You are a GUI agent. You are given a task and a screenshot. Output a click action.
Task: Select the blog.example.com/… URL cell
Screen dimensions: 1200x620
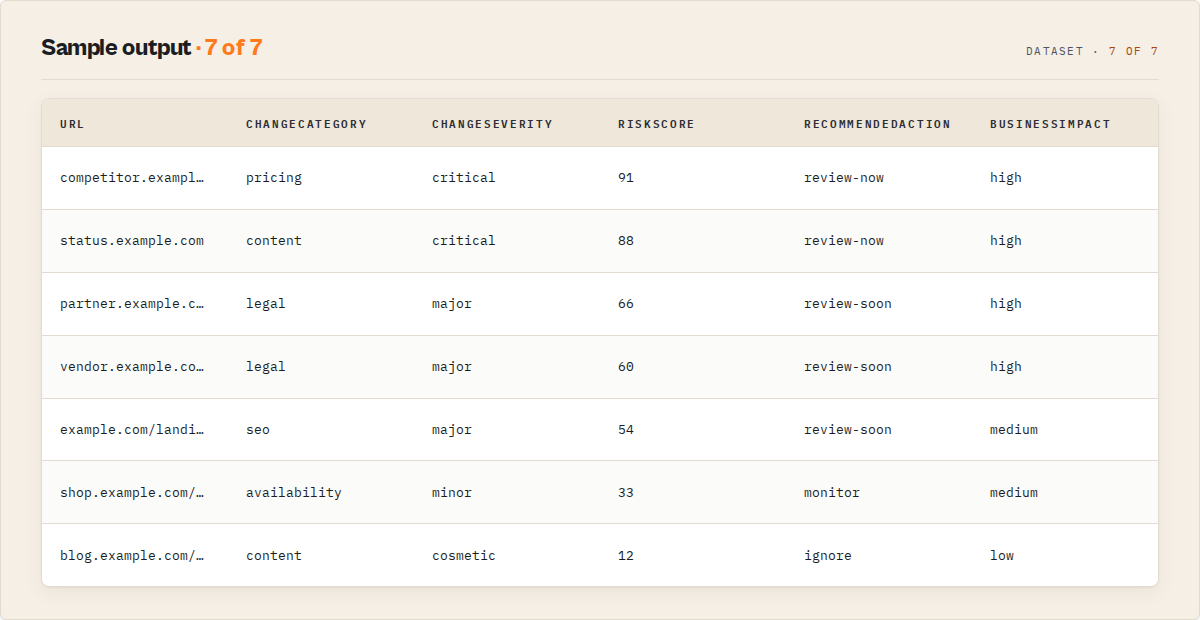click(x=132, y=556)
